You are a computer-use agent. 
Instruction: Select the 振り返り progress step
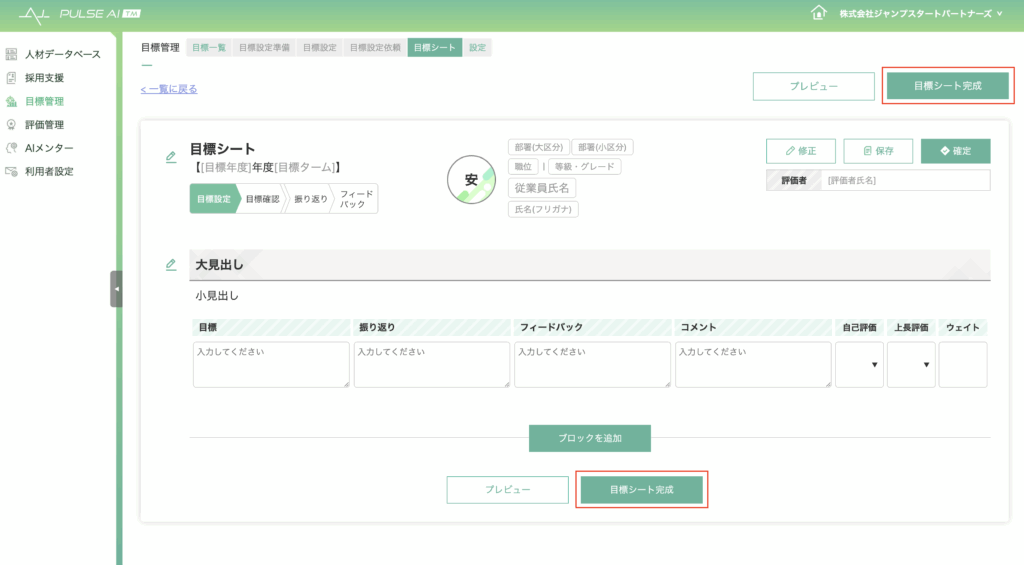[310, 199]
